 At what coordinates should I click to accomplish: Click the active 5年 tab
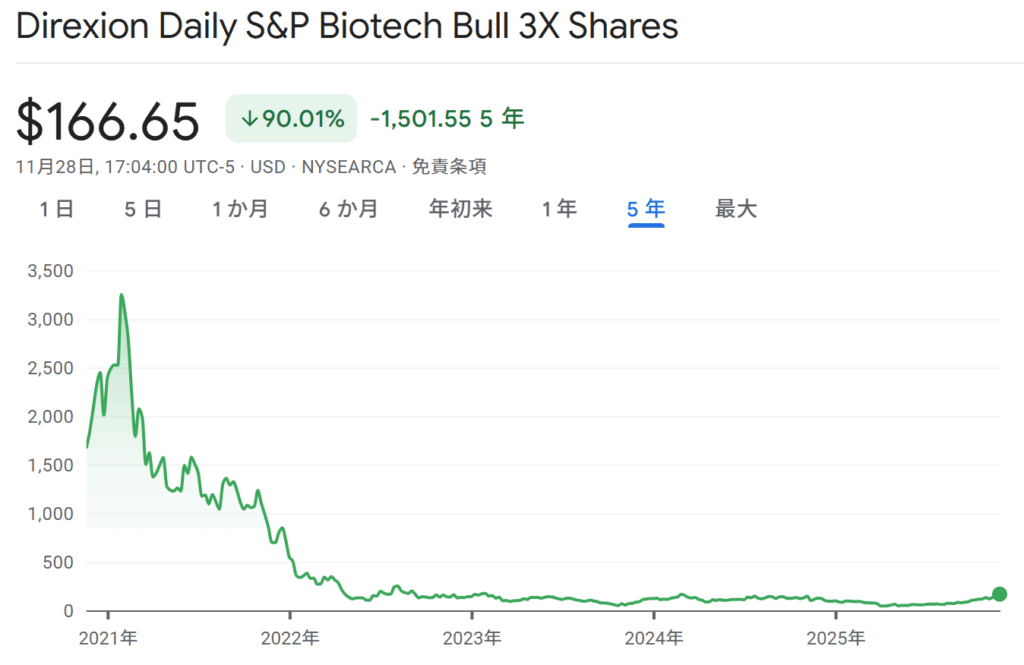tap(647, 209)
